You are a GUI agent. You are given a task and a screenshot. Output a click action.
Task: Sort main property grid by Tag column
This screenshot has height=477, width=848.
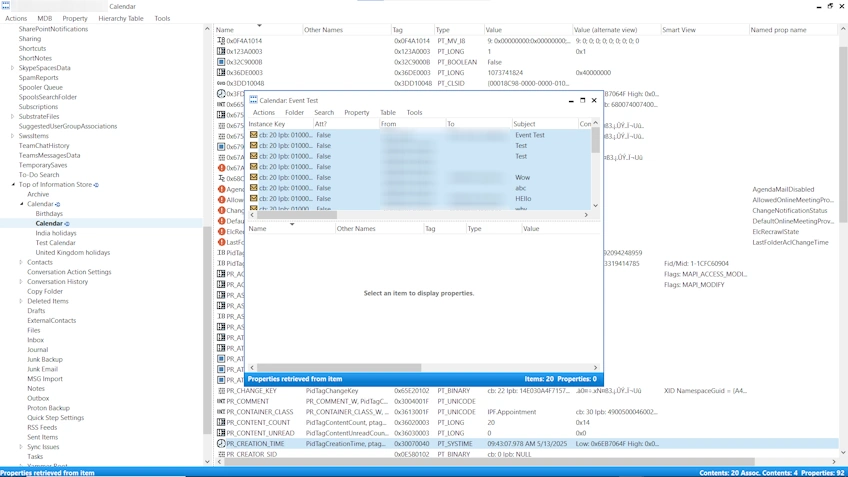412,30
